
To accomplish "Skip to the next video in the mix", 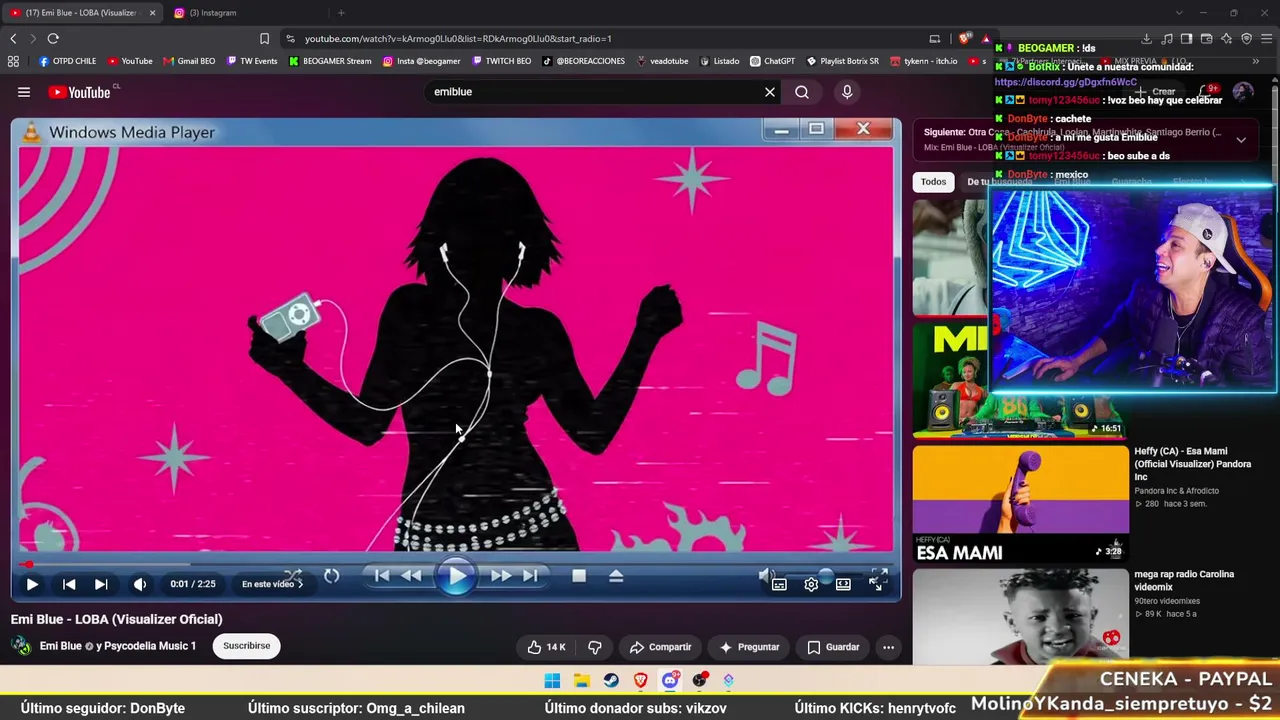I will click(101, 584).
